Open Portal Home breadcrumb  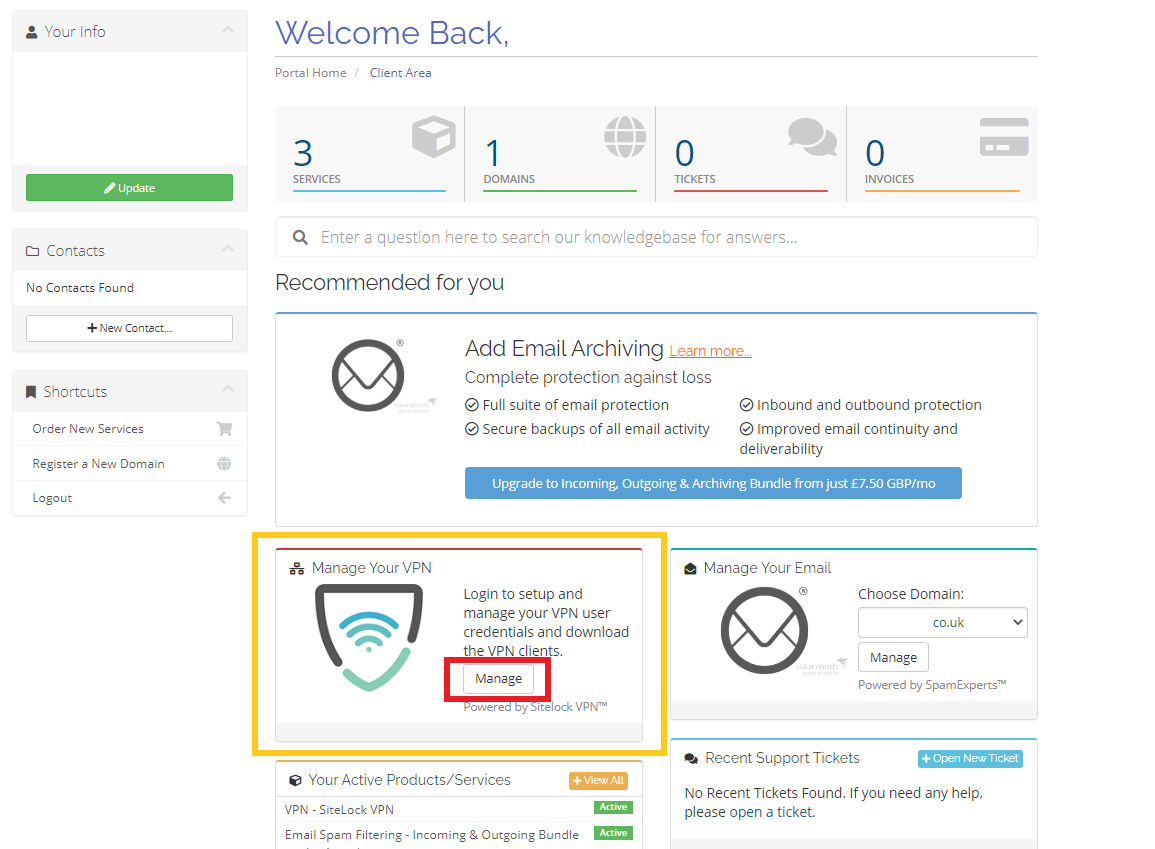[310, 73]
